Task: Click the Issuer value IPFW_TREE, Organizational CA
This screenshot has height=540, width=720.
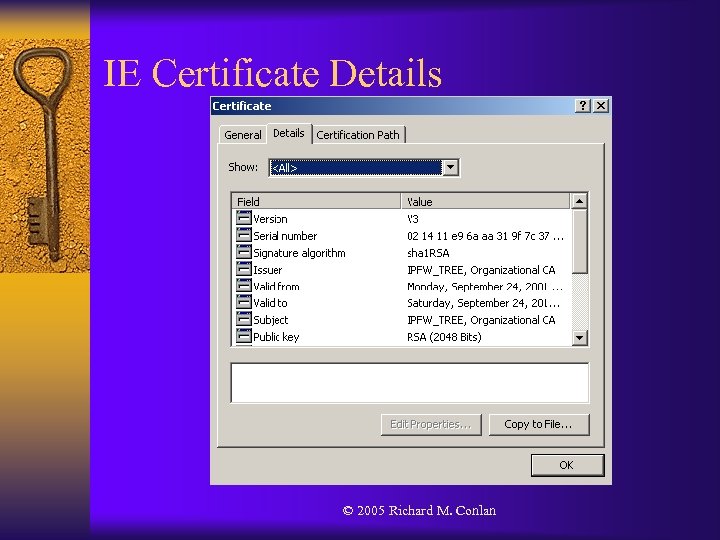Action: click(x=481, y=270)
